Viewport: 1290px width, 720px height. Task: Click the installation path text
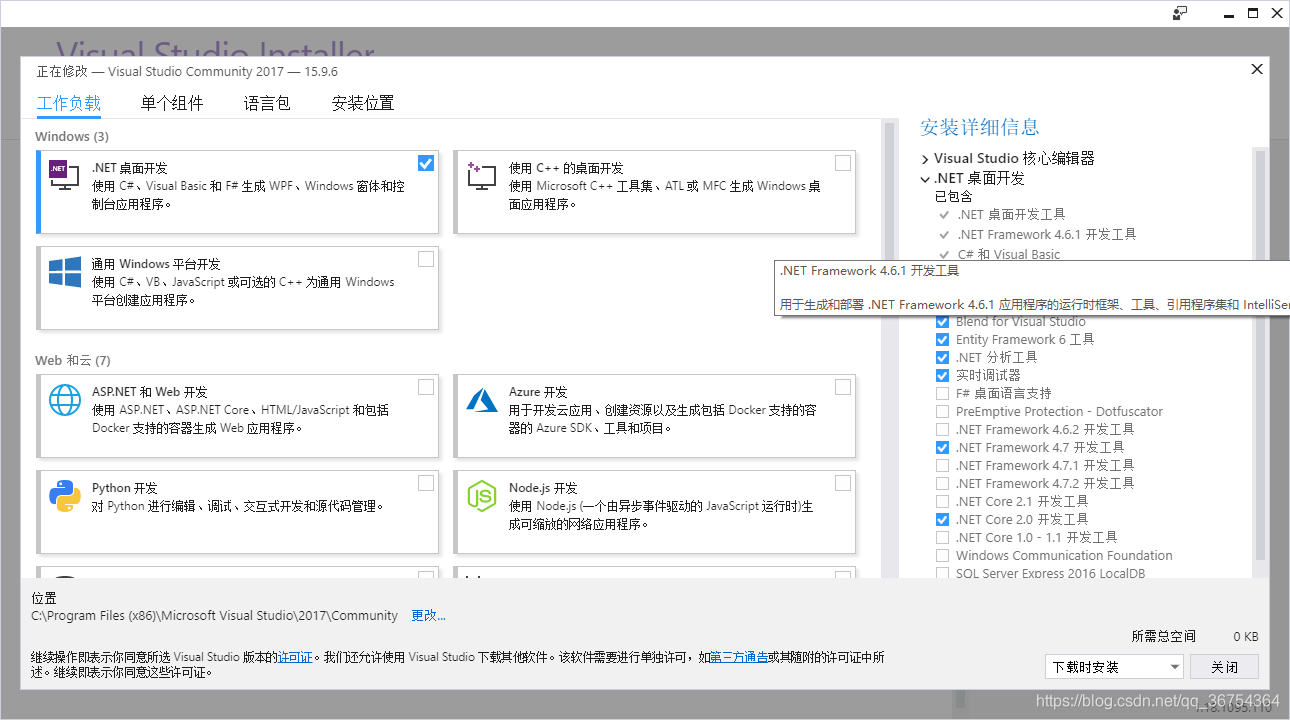click(215, 616)
